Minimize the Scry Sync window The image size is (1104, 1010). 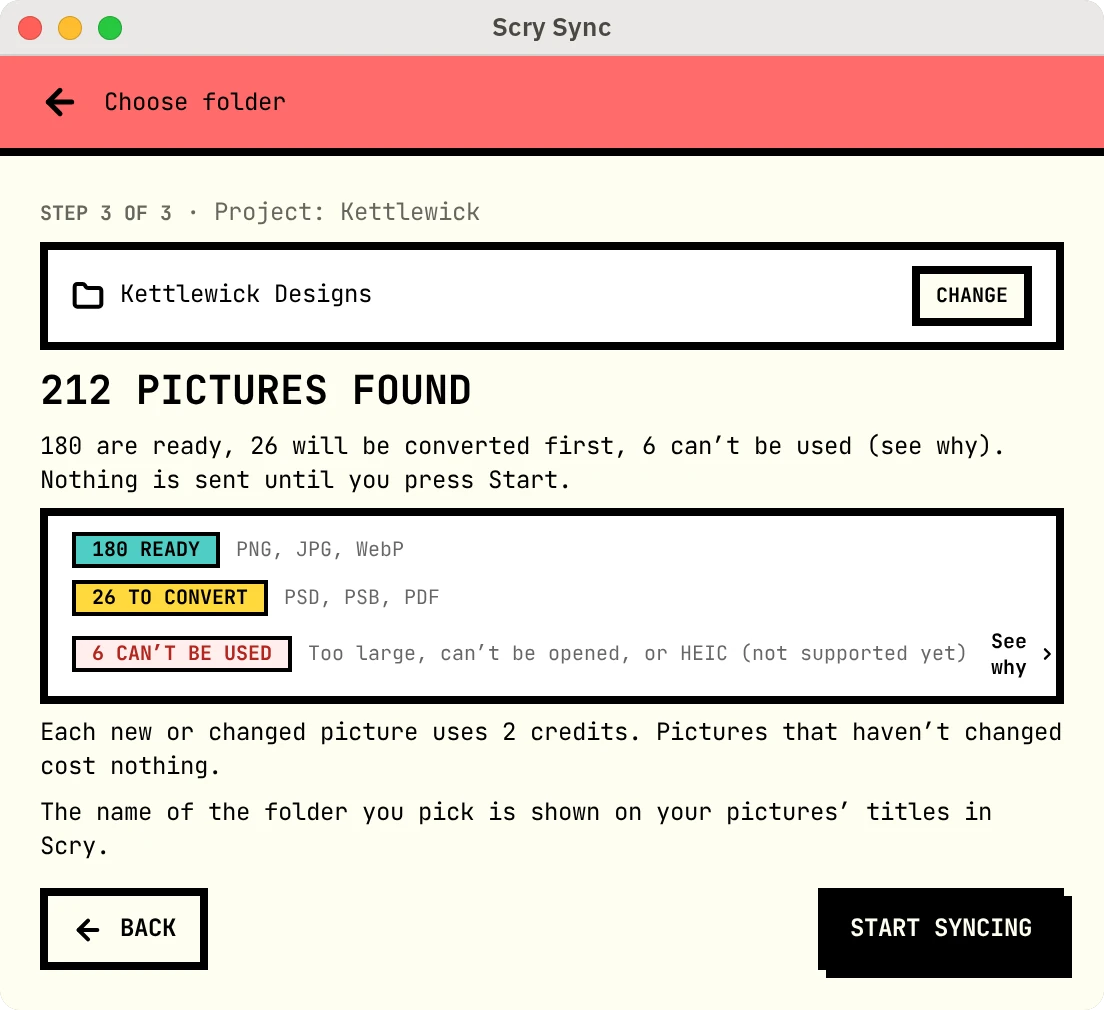coord(70,28)
